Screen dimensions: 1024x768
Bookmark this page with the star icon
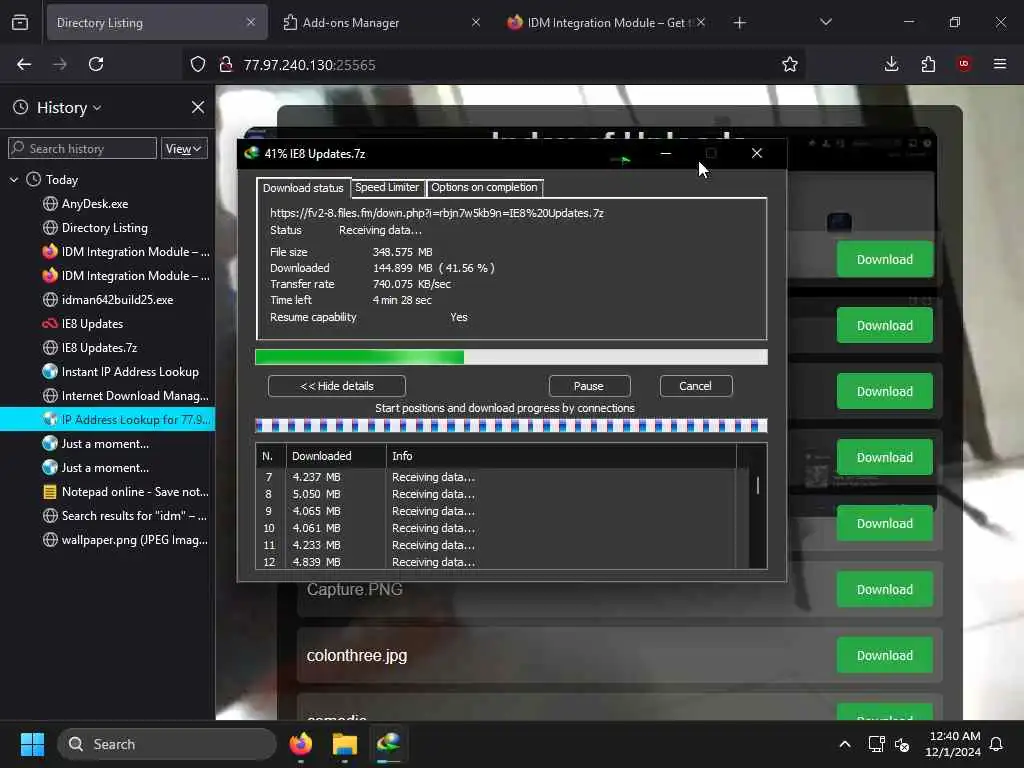click(x=790, y=64)
